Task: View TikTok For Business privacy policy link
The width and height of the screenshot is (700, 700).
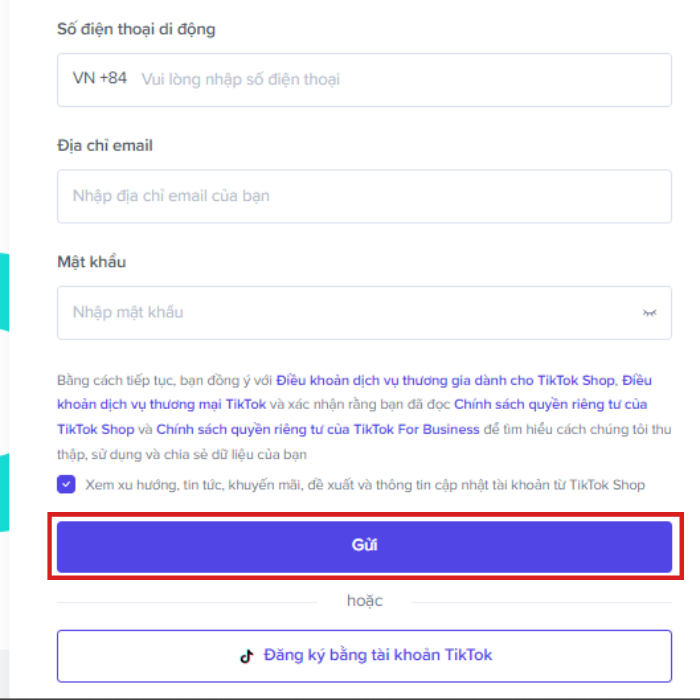Action: [318, 430]
